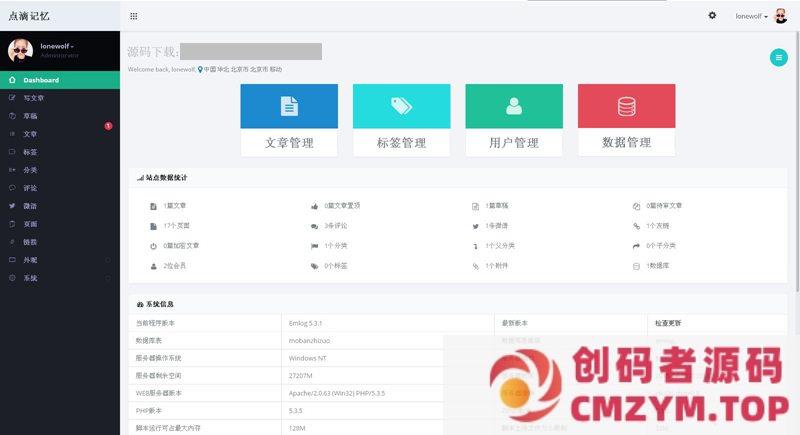The height and width of the screenshot is (435, 800).
Task: Click the location pin icon near welcome text
Action: (200, 70)
